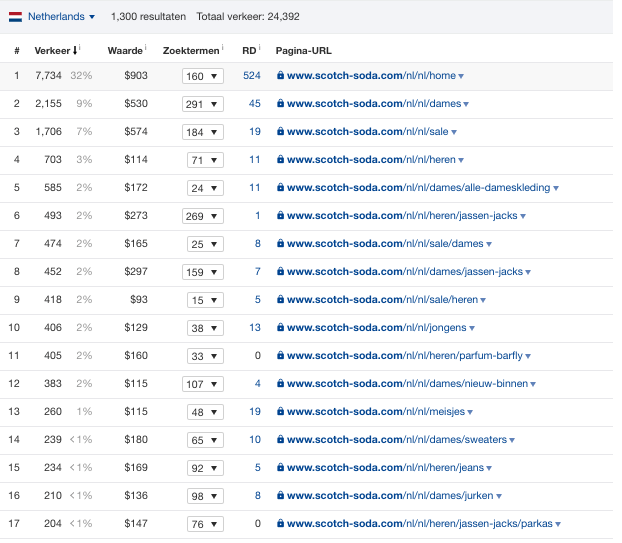Open the 25 keywords dropdown in row 7
This screenshot has height=543, width=622.
click(x=205, y=244)
